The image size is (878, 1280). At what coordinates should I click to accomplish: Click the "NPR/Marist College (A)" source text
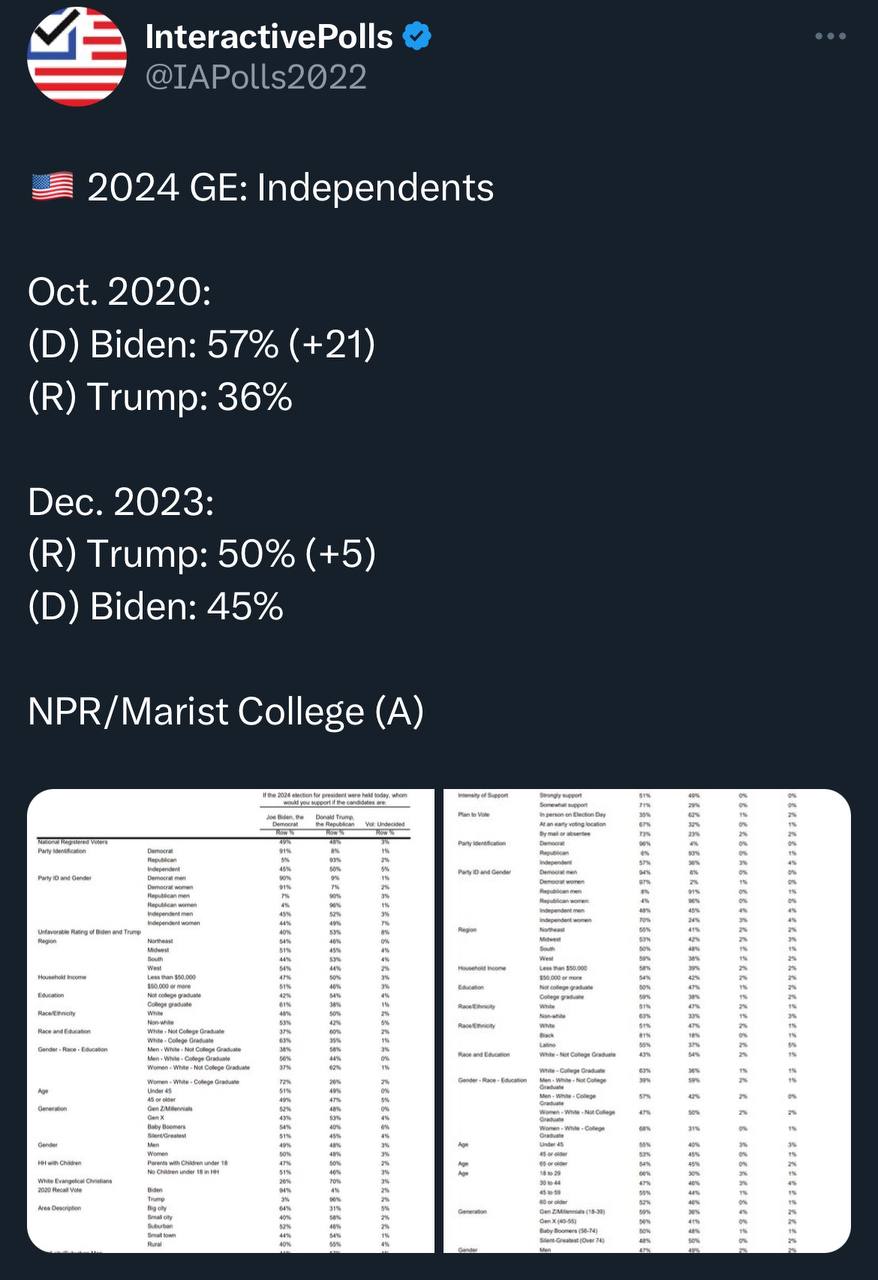[226, 711]
